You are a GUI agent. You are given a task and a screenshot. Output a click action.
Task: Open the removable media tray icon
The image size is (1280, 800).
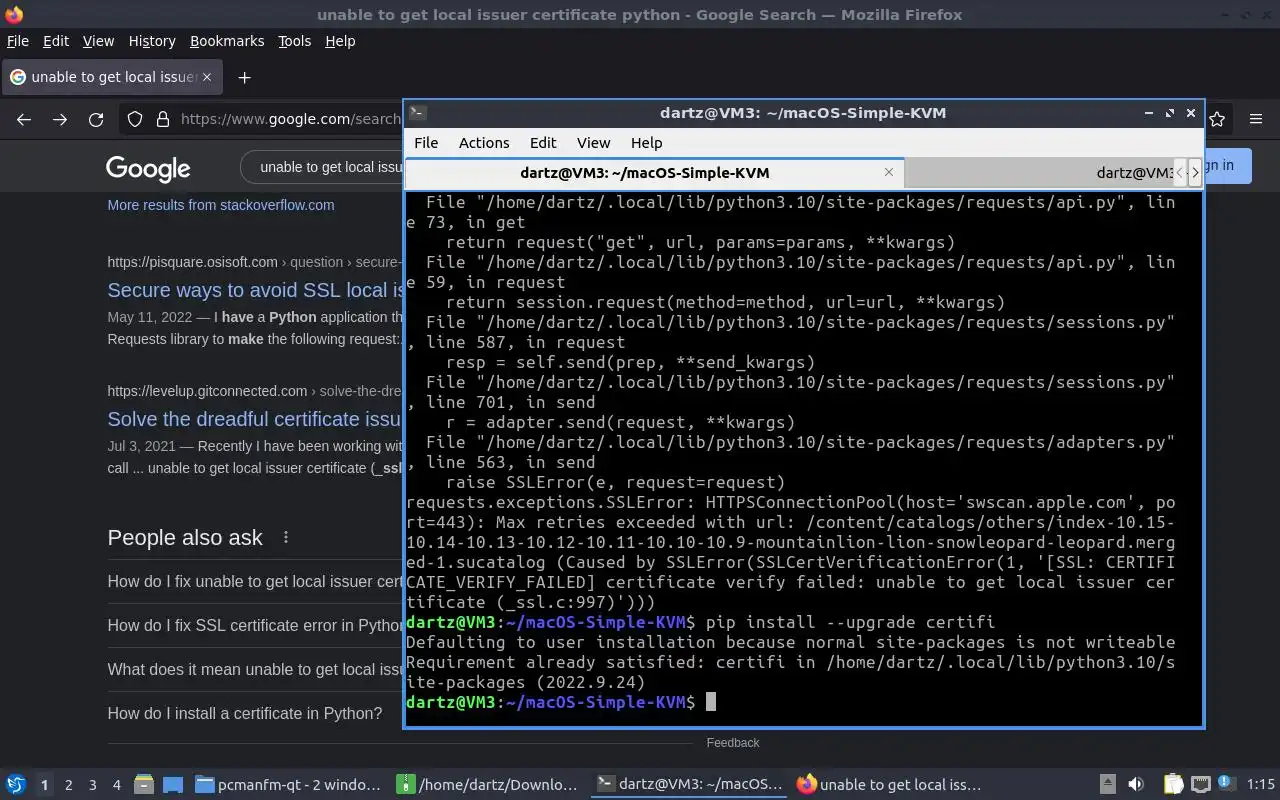pos(1107,785)
